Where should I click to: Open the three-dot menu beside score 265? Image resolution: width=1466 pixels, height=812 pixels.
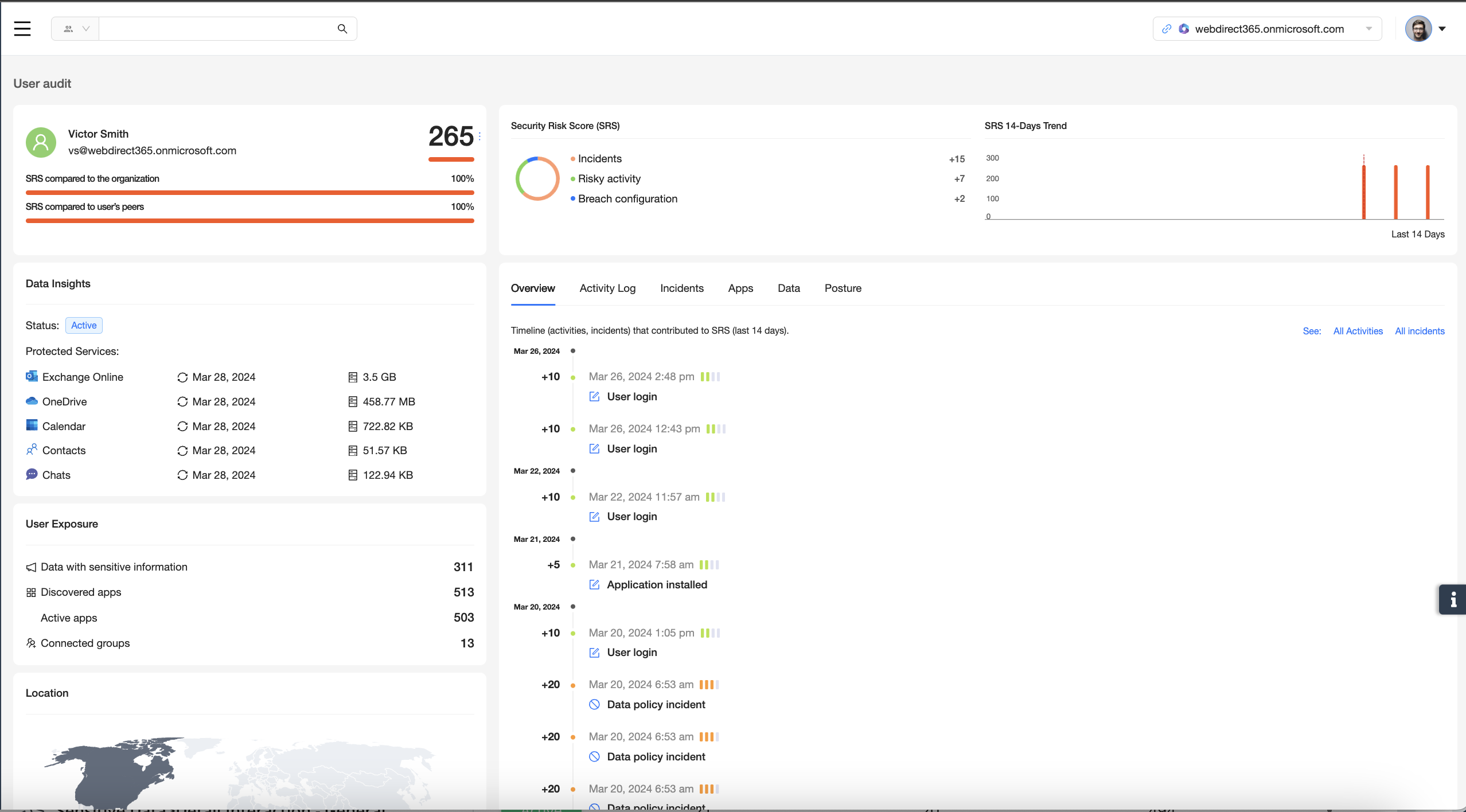(x=479, y=136)
